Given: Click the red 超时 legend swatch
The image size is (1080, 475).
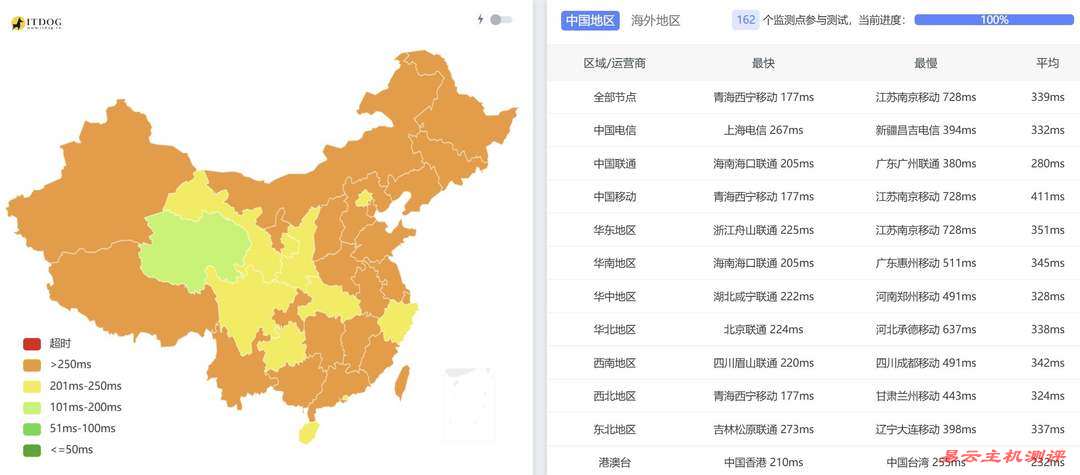Looking at the screenshot, I should point(32,343).
